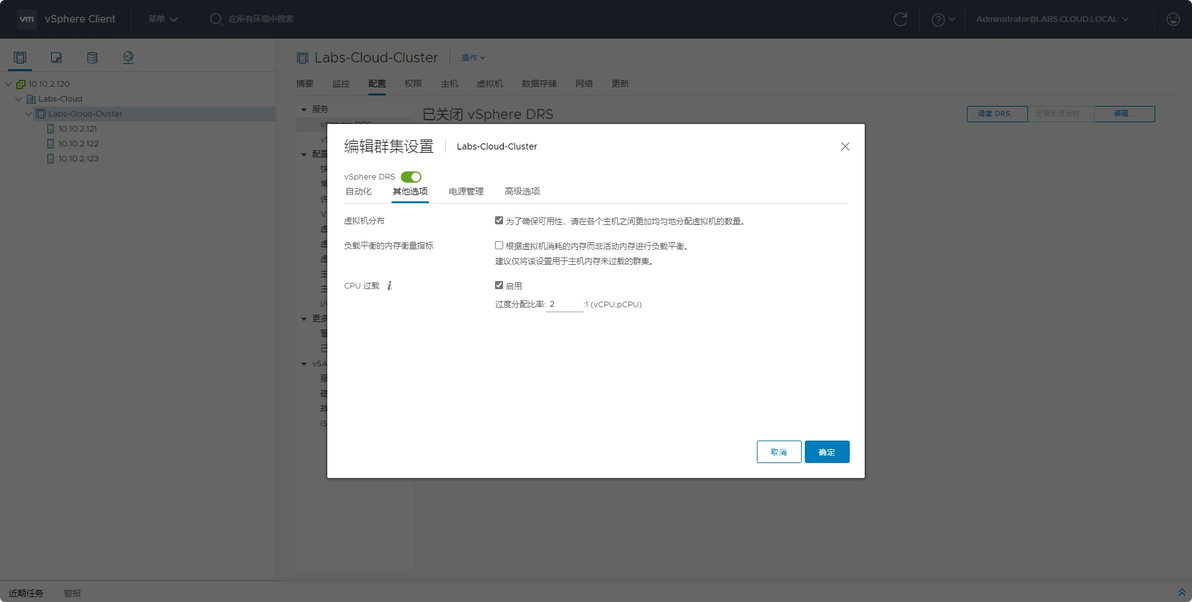The image size is (1192, 602).
Task: Click the cluster icon in page title
Action: coord(303,58)
